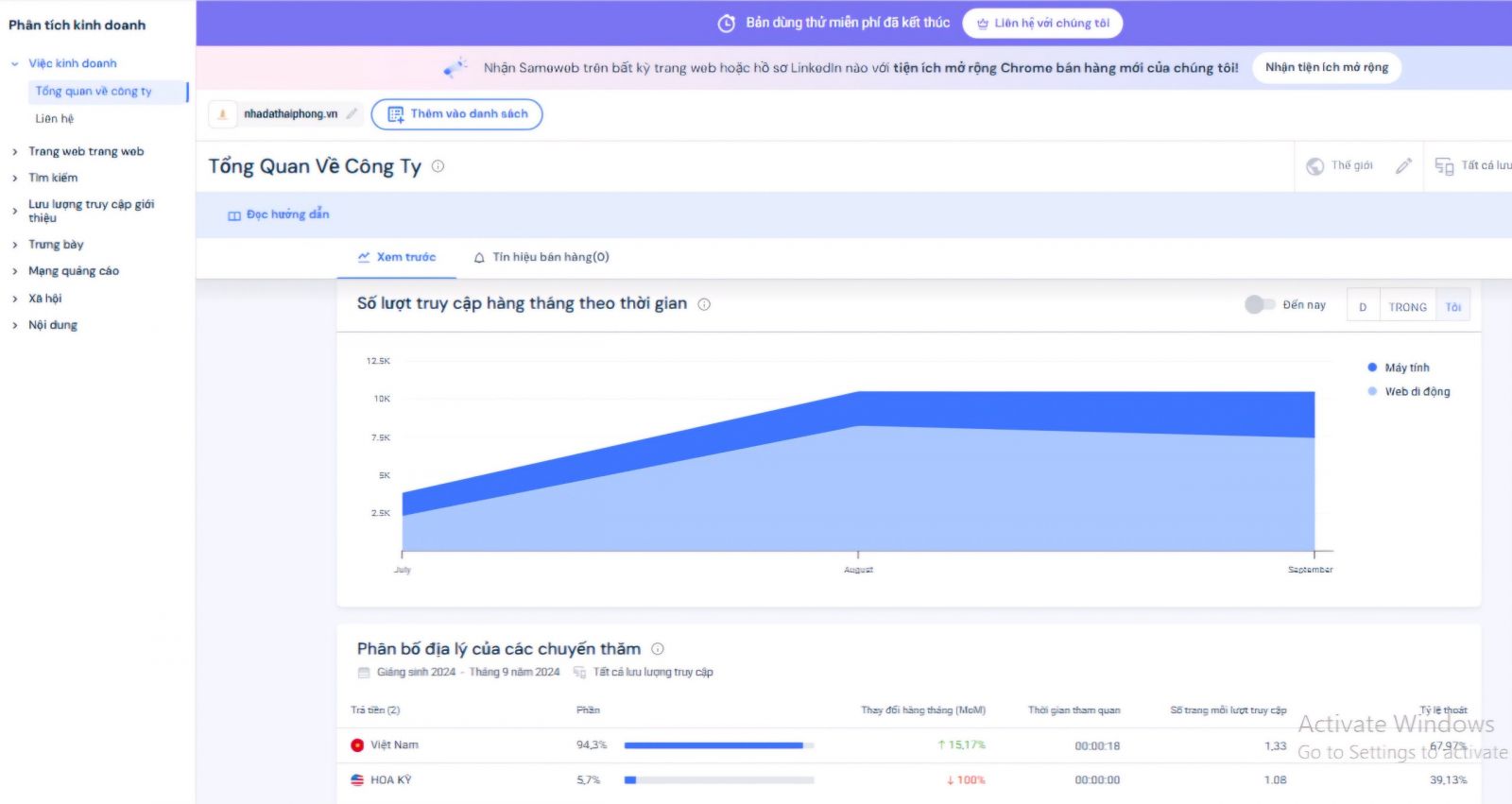Expand the Tìm kiếm sidebar section
1512x804 pixels.
(x=53, y=178)
